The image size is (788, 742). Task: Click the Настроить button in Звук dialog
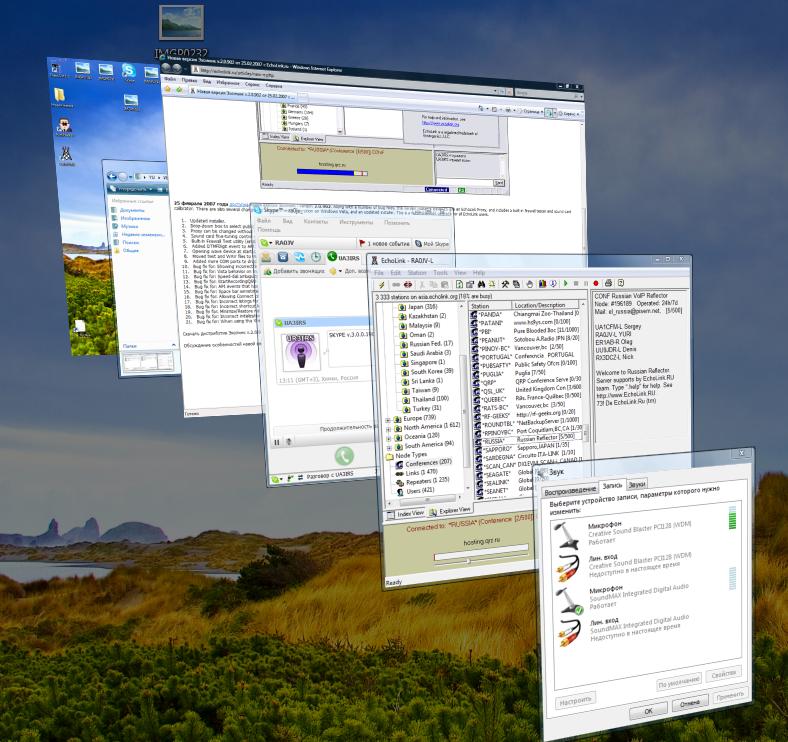click(x=575, y=699)
